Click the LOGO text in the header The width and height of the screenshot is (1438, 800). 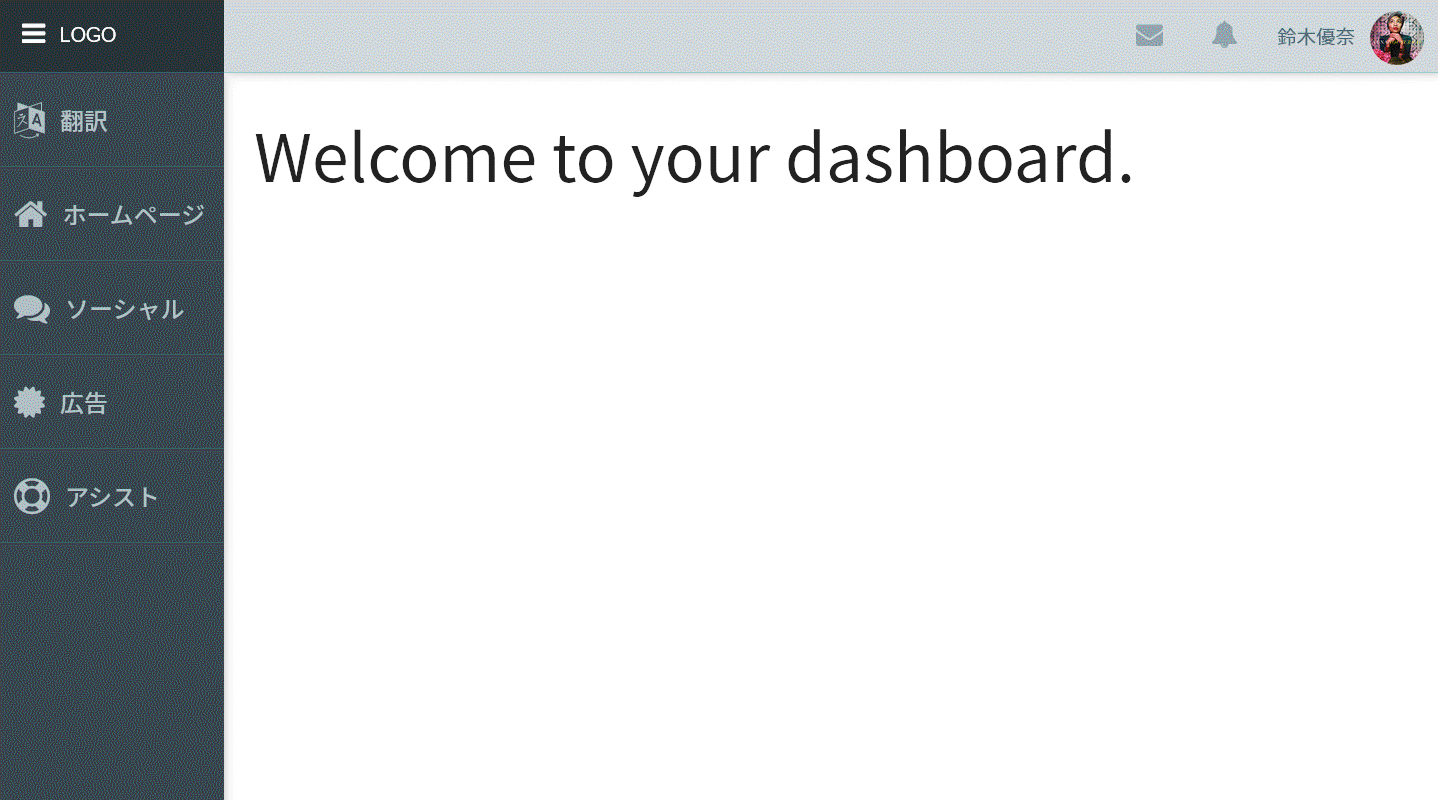tap(89, 33)
